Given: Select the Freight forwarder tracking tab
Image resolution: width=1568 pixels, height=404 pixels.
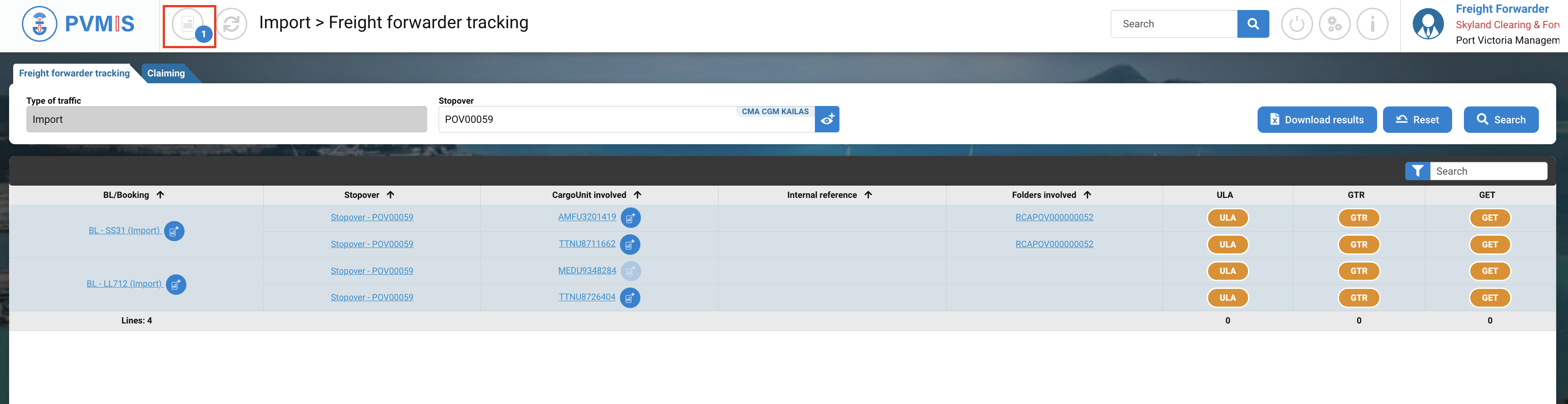Looking at the screenshot, I should tap(74, 73).
